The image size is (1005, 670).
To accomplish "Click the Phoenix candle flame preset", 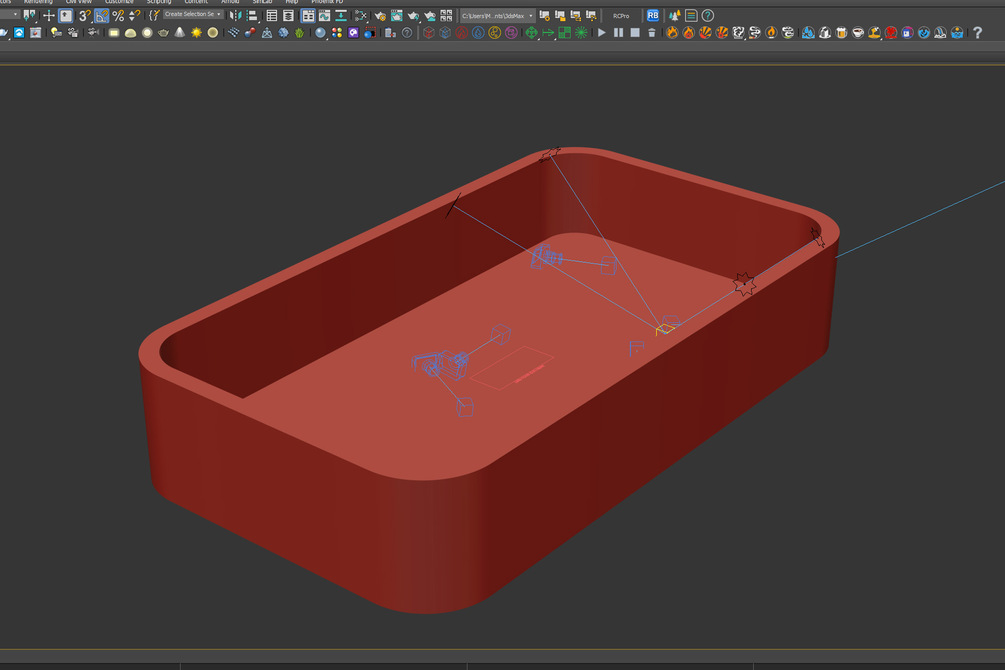I will point(771,33).
